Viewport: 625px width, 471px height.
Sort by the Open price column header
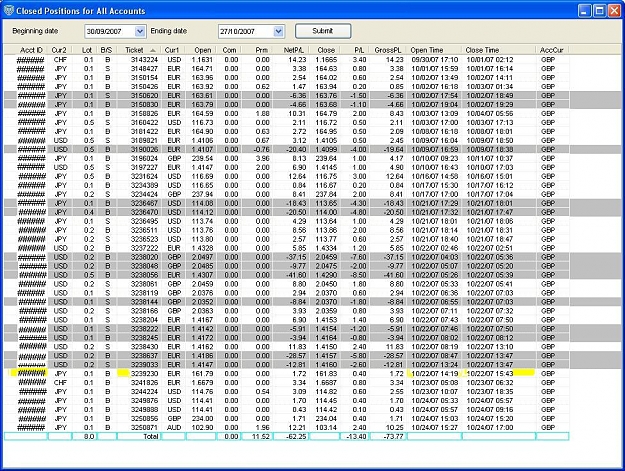(x=202, y=50)
